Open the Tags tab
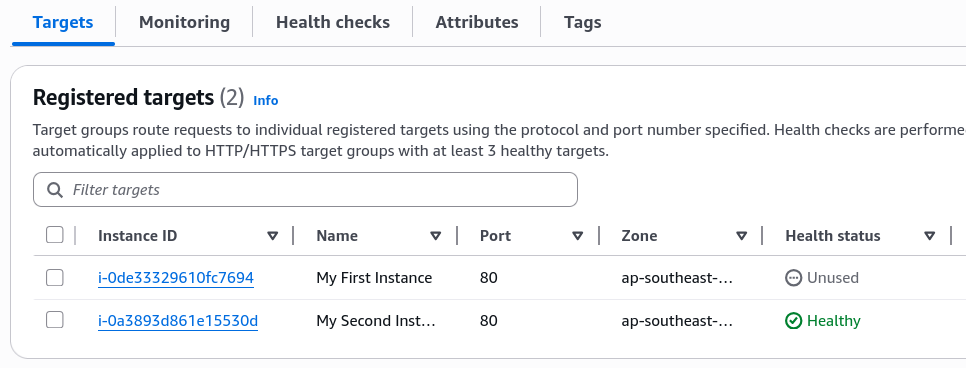 click(x=582, y=22)
